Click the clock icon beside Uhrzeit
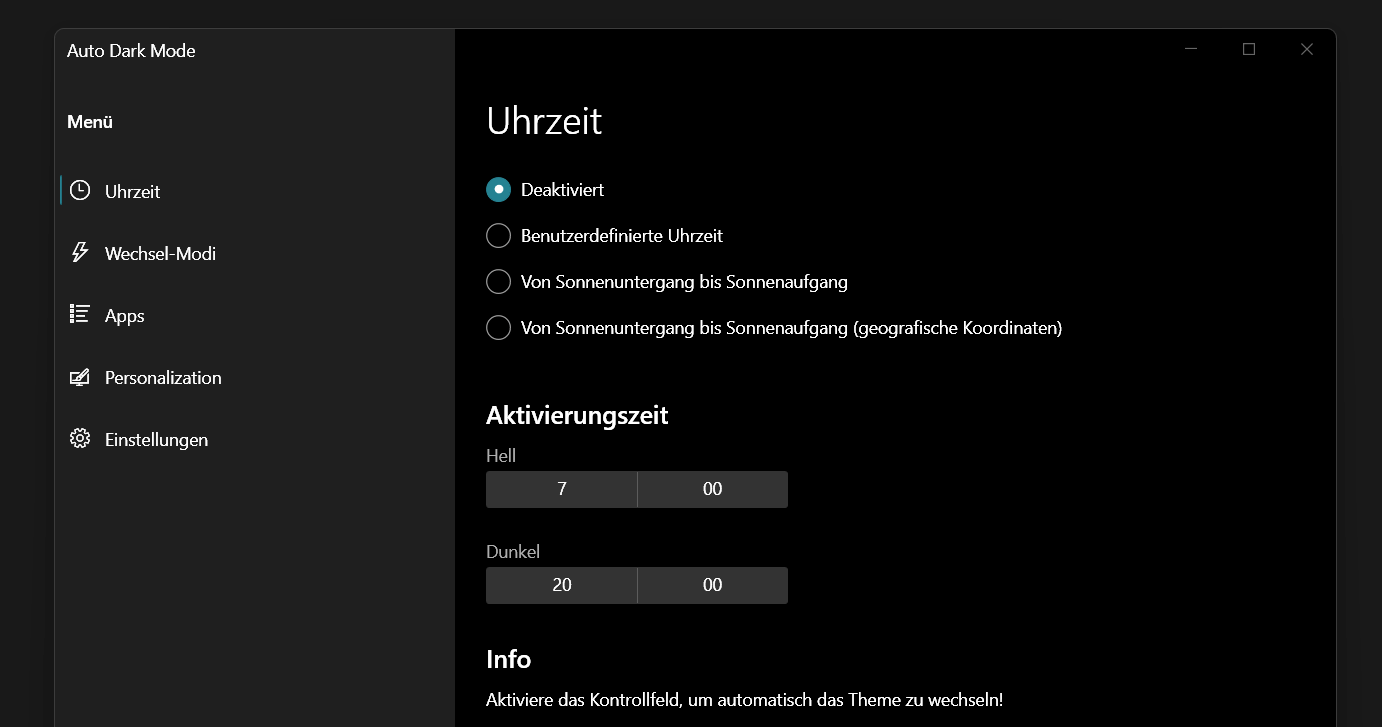 [80, 190]
